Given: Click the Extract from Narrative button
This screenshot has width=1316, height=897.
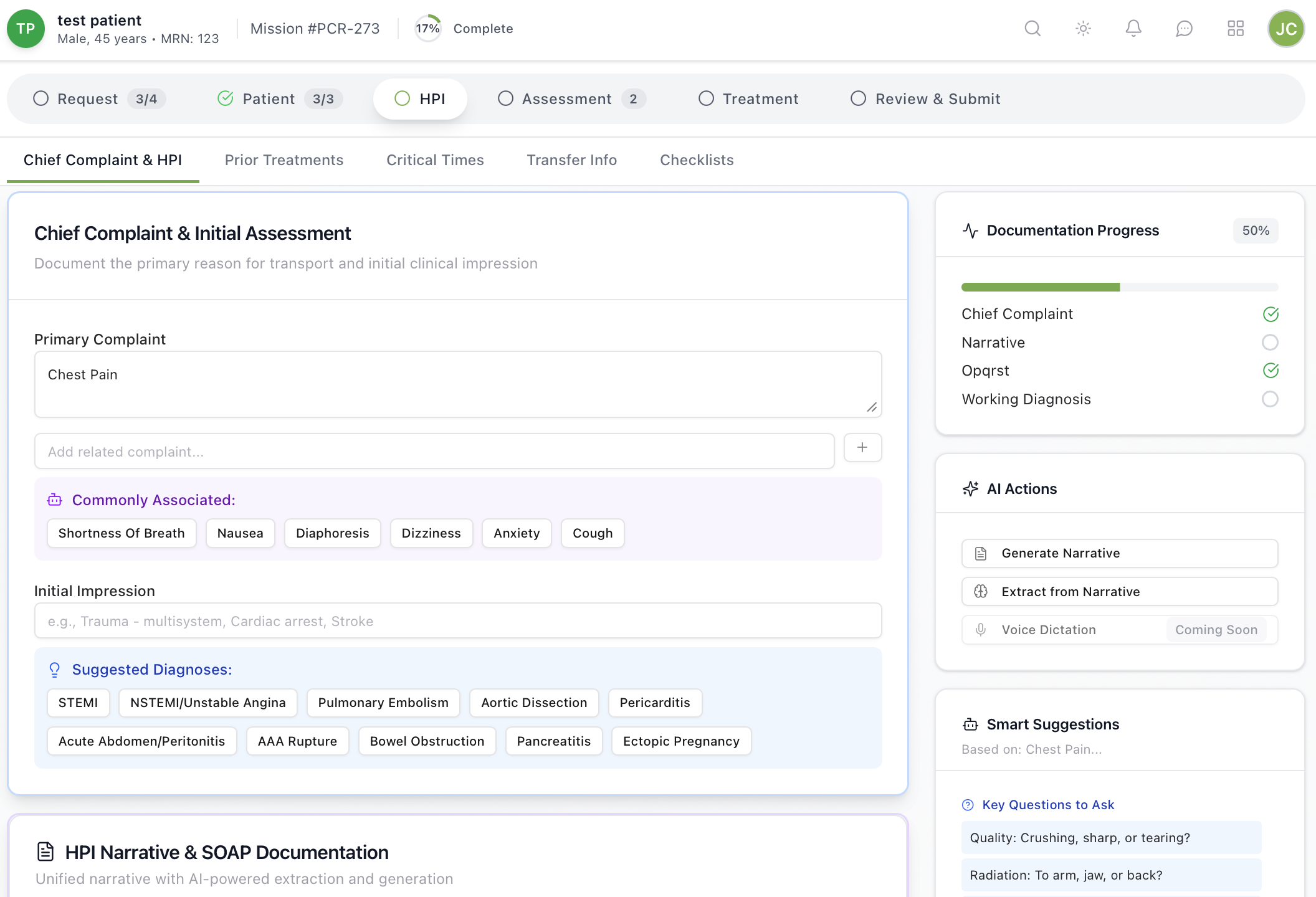Looking at the screenshot, I should [1119, 592].
